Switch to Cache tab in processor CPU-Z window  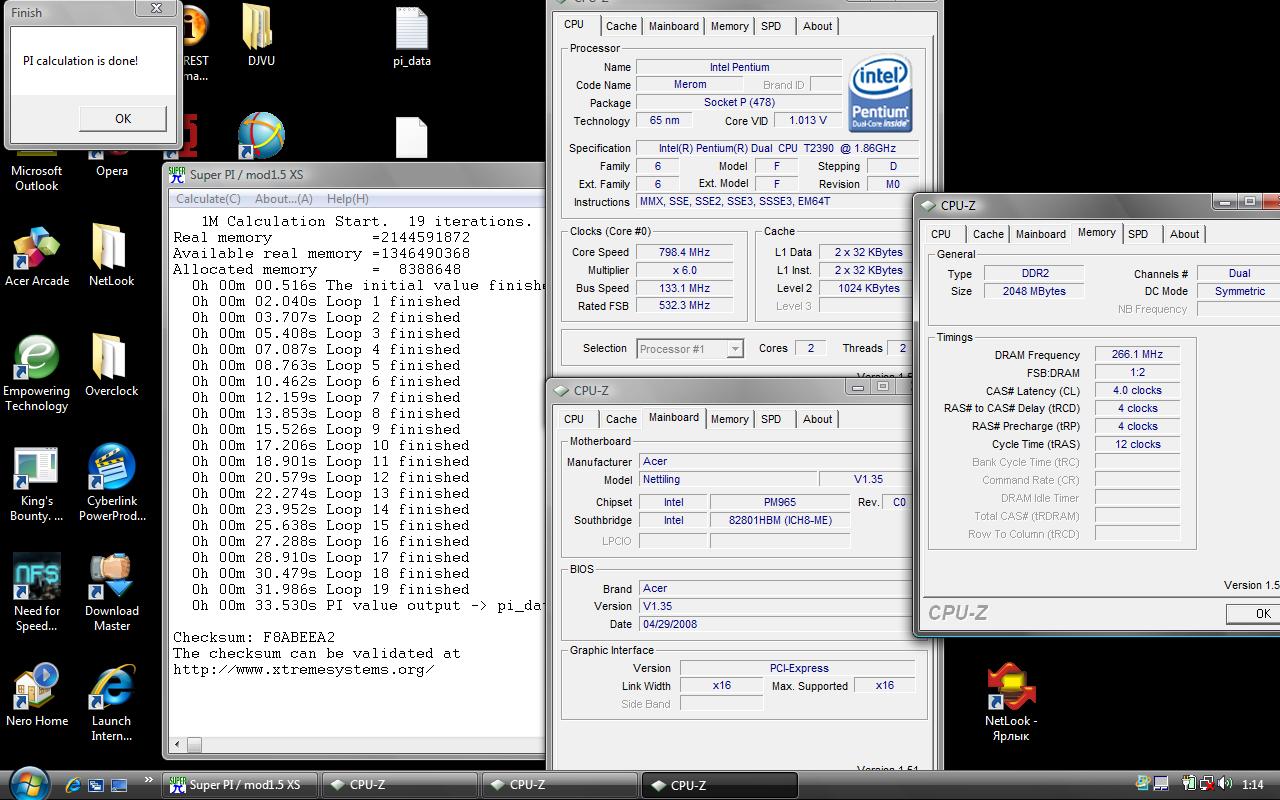(x=621, y=26)
